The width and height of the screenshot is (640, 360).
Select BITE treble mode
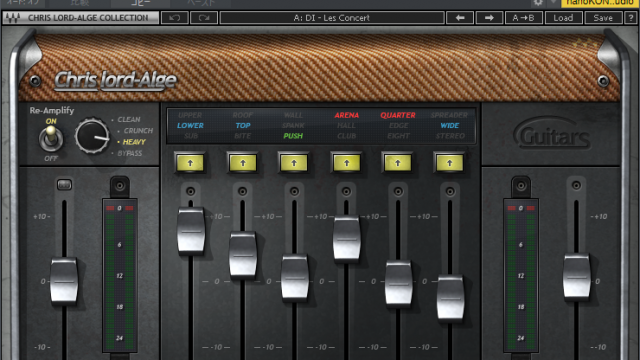click(x=242, y=136)
